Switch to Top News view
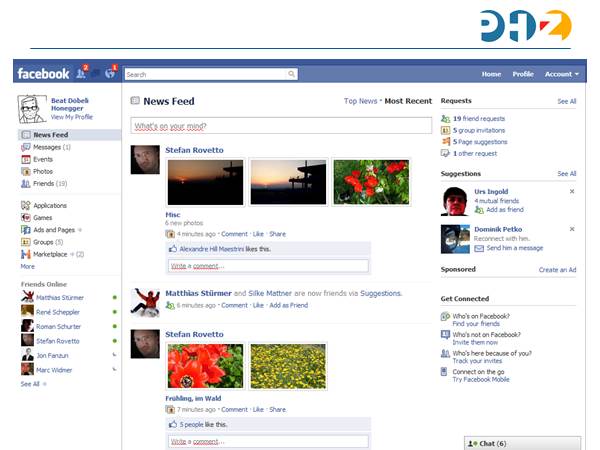600x450 pixels. click(360, 101)
